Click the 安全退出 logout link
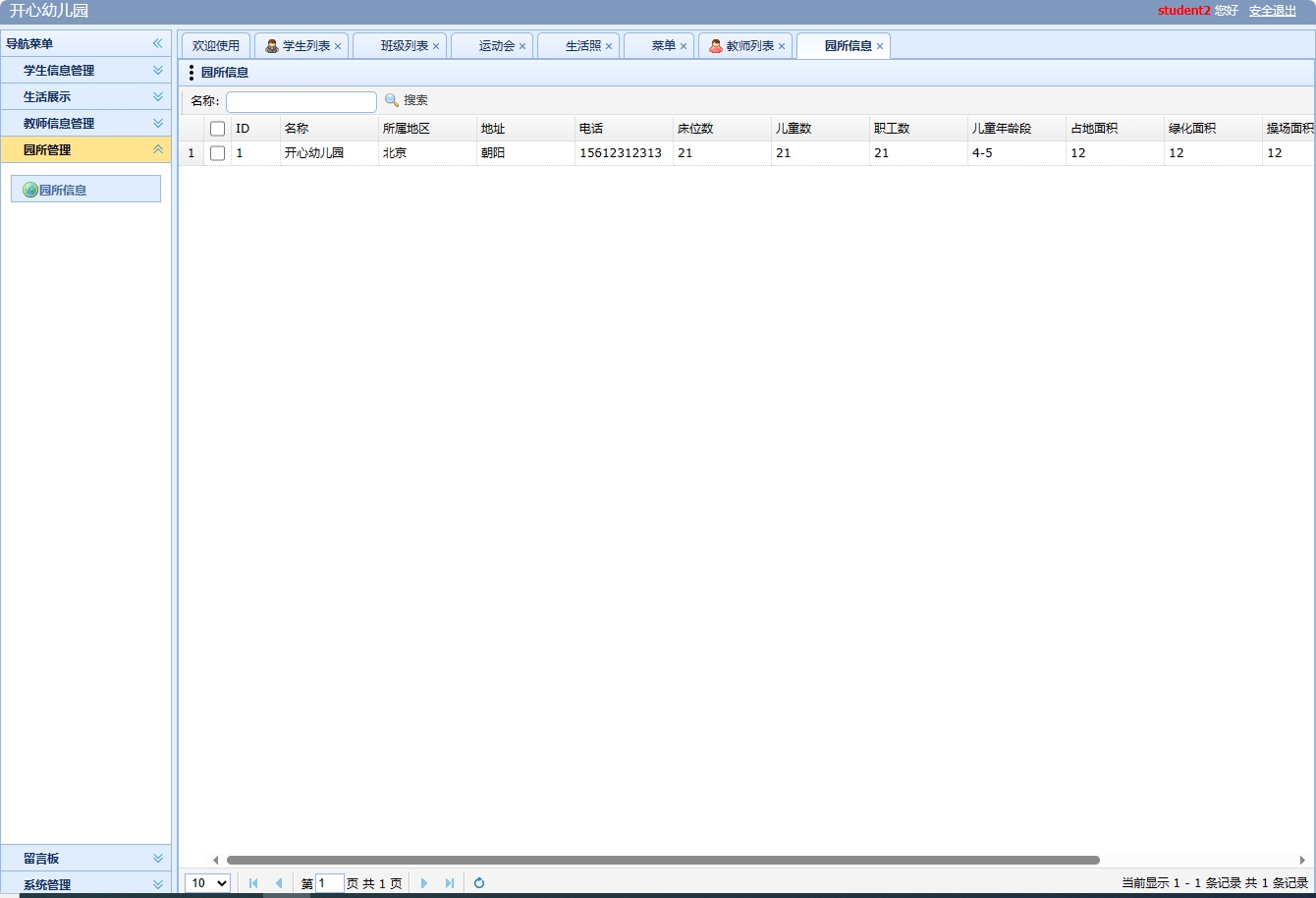This screenshot has width=1316, height=898. [1273, 11]
